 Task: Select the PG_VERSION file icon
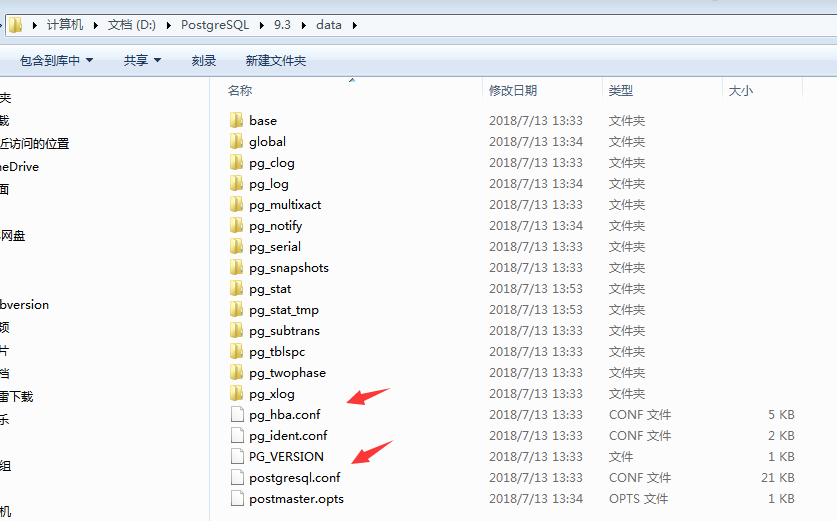click(x=237, y=456)
